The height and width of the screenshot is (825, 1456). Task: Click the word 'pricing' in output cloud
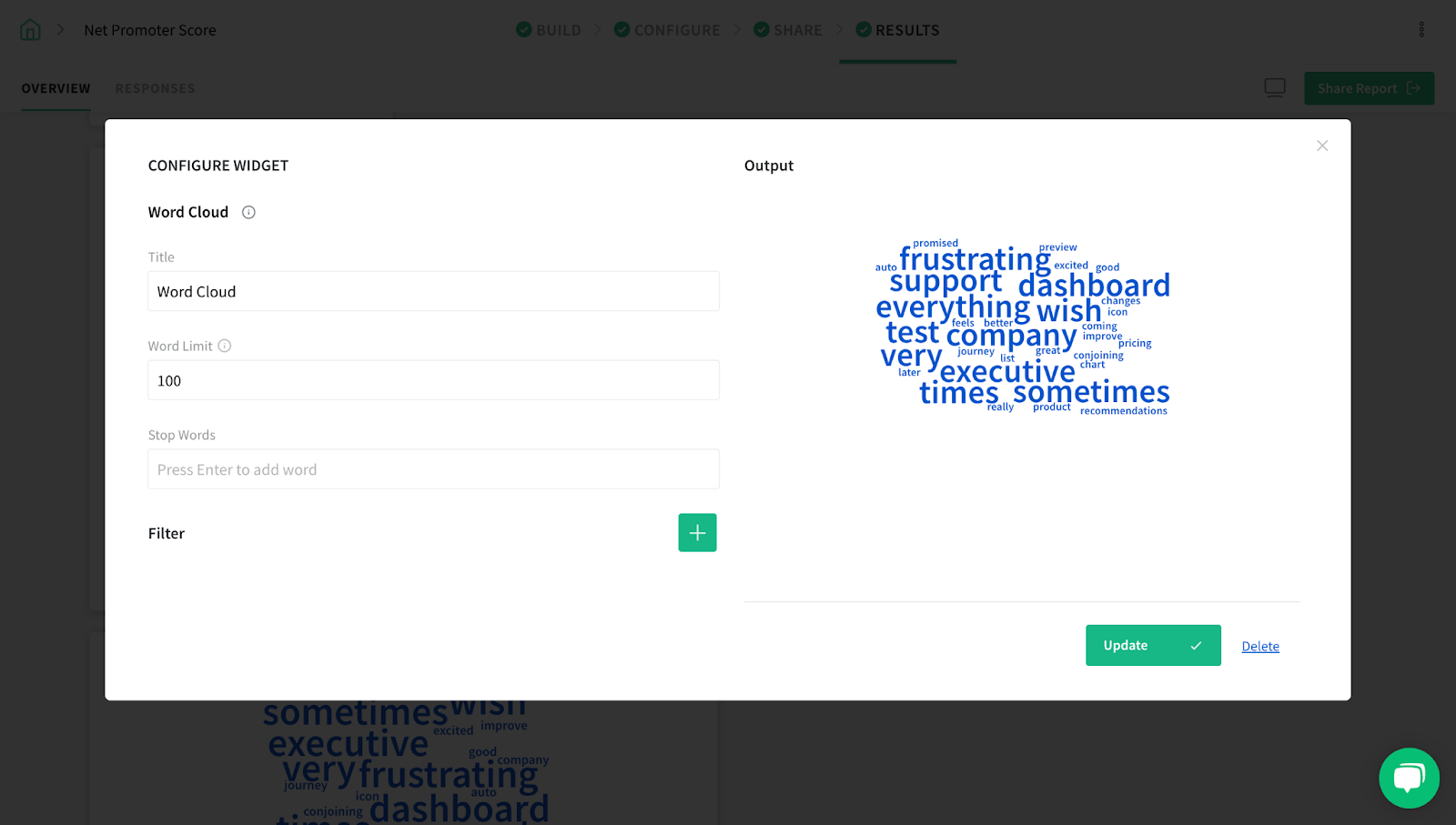pyautogui.click(x=1135, y=344)
